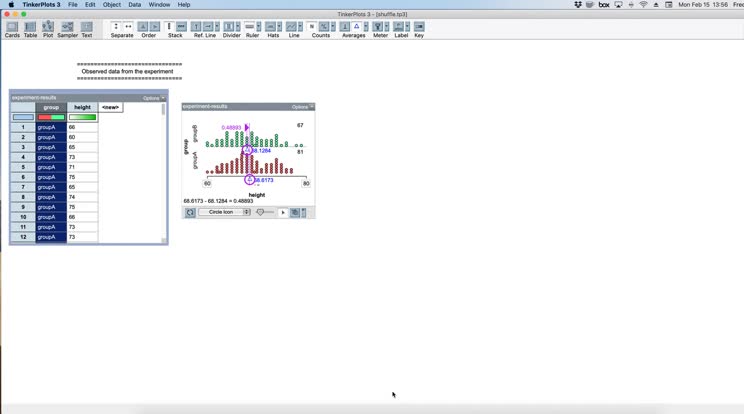Image resolution: width=744 pixels, height=414 pixels.
Task: Click the Label tool icon
Action: coord(399,27)
